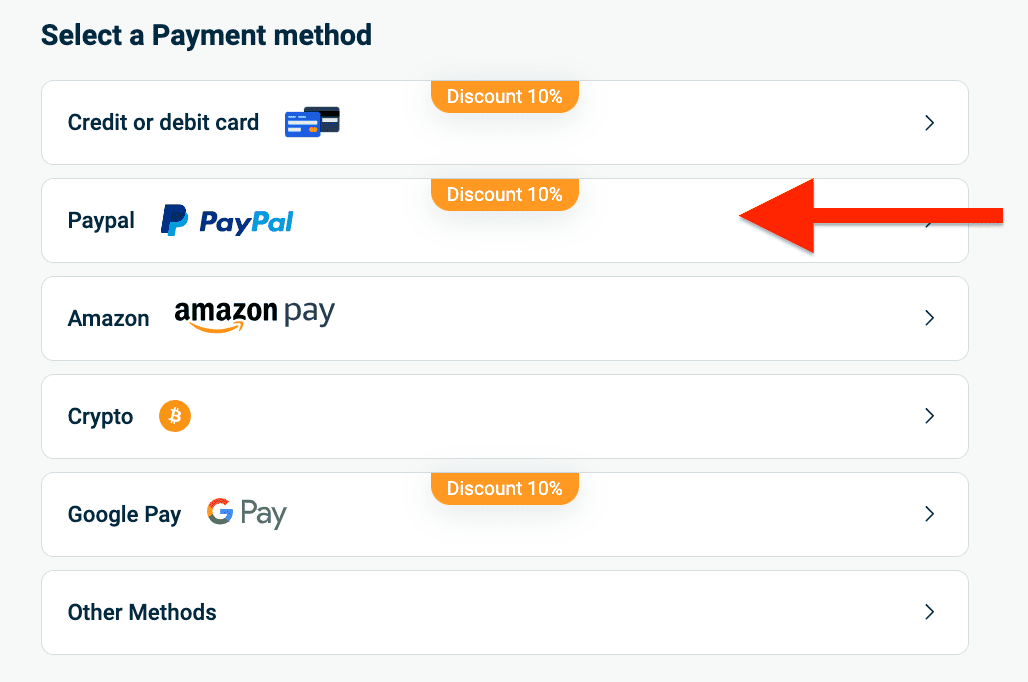Expand the Amazon option chevron
This screenshot has height=682, width=1028.
(929, 318)
